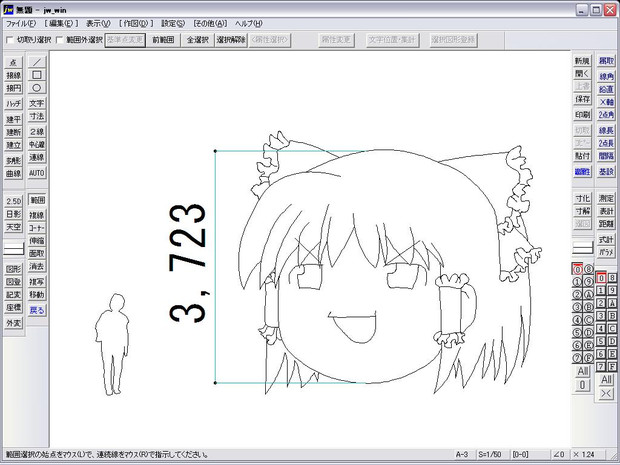Choose the 連線 continuous line tool
This screenshot has width=620, height=465.
pyautogui.click(x=37, y=157)
